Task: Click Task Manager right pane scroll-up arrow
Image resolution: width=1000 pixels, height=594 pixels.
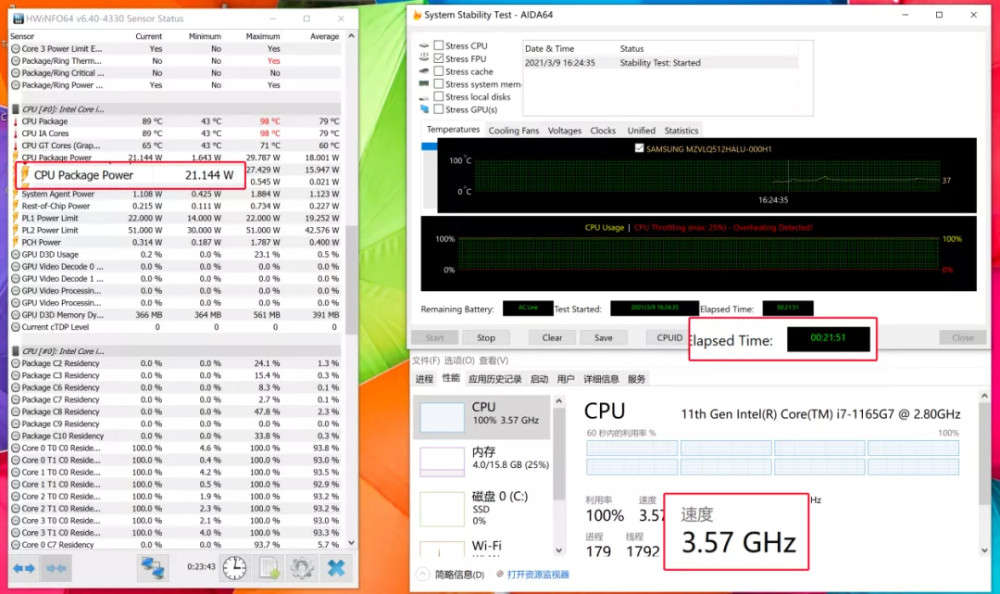Action: [x=984, y=396]
